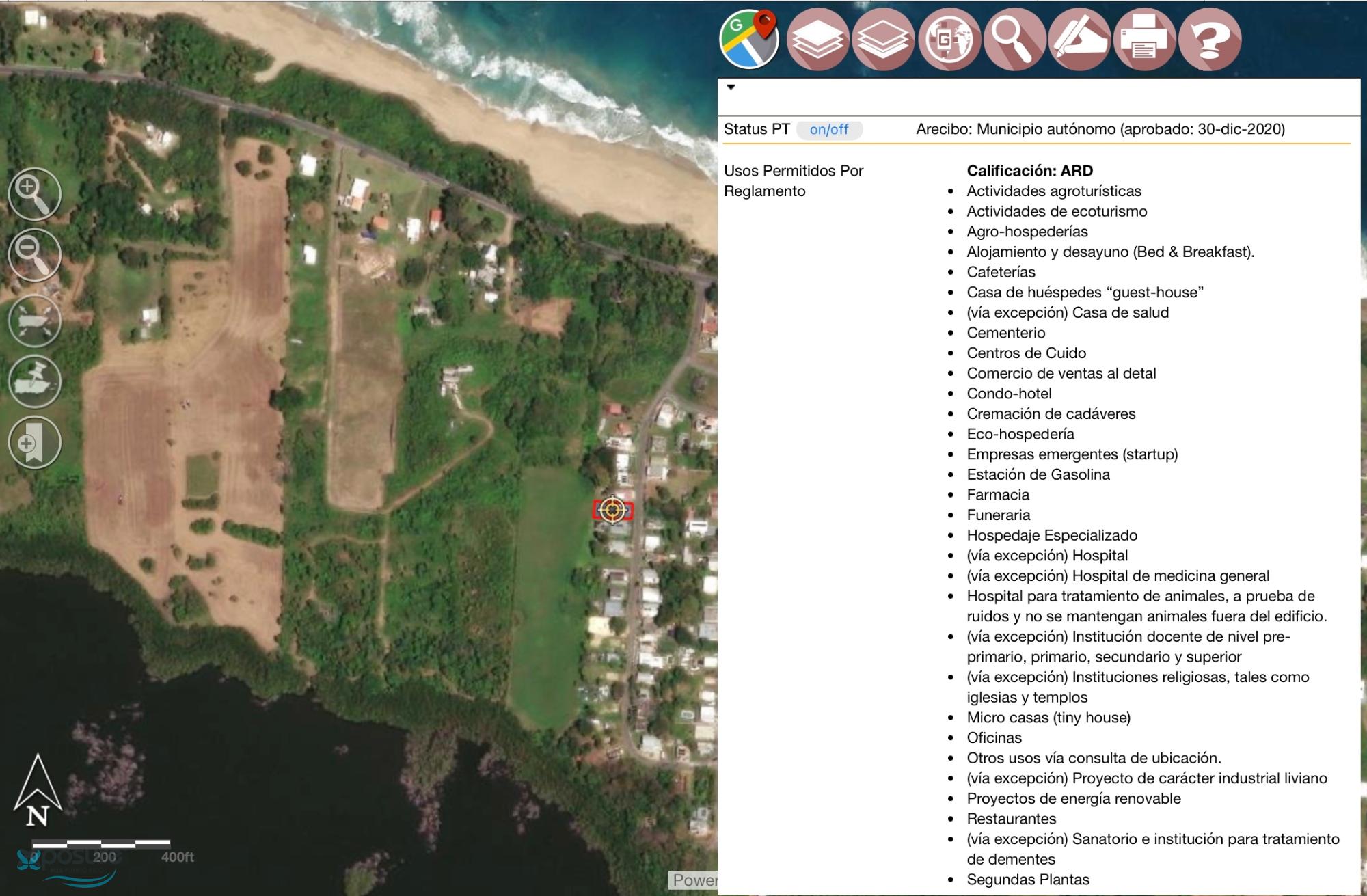Add a bookmark with the ribbon icon
The image size is (1367, 896).
(x=35, y=442)
